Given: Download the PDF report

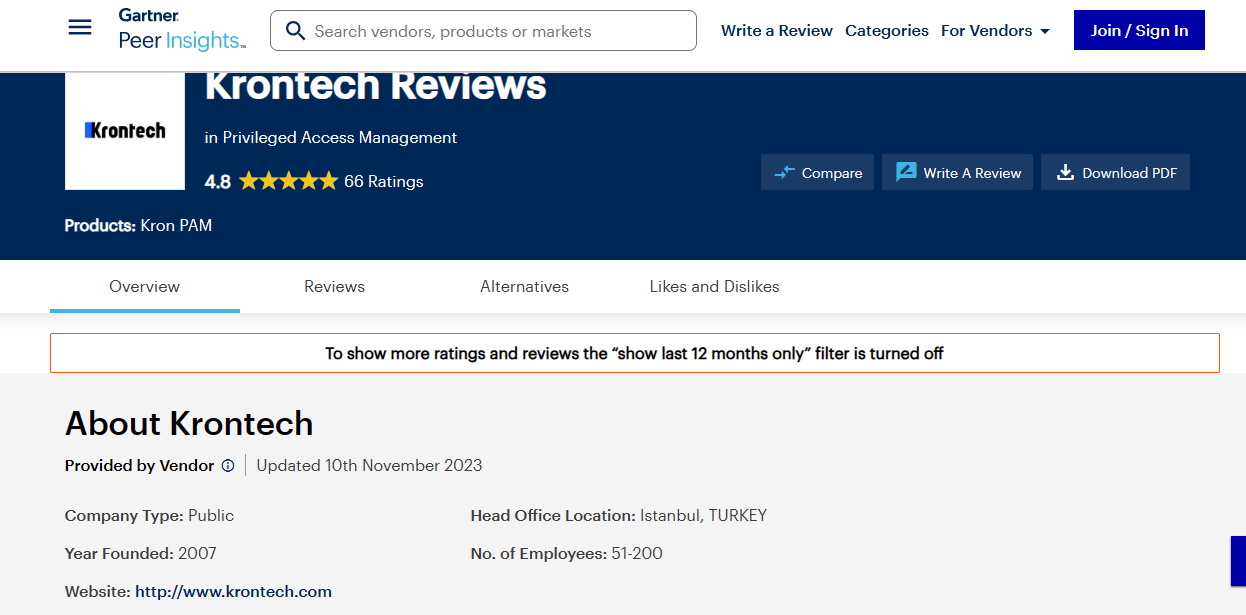Looking at the screenshot, I should click(x=1116, y=173).
